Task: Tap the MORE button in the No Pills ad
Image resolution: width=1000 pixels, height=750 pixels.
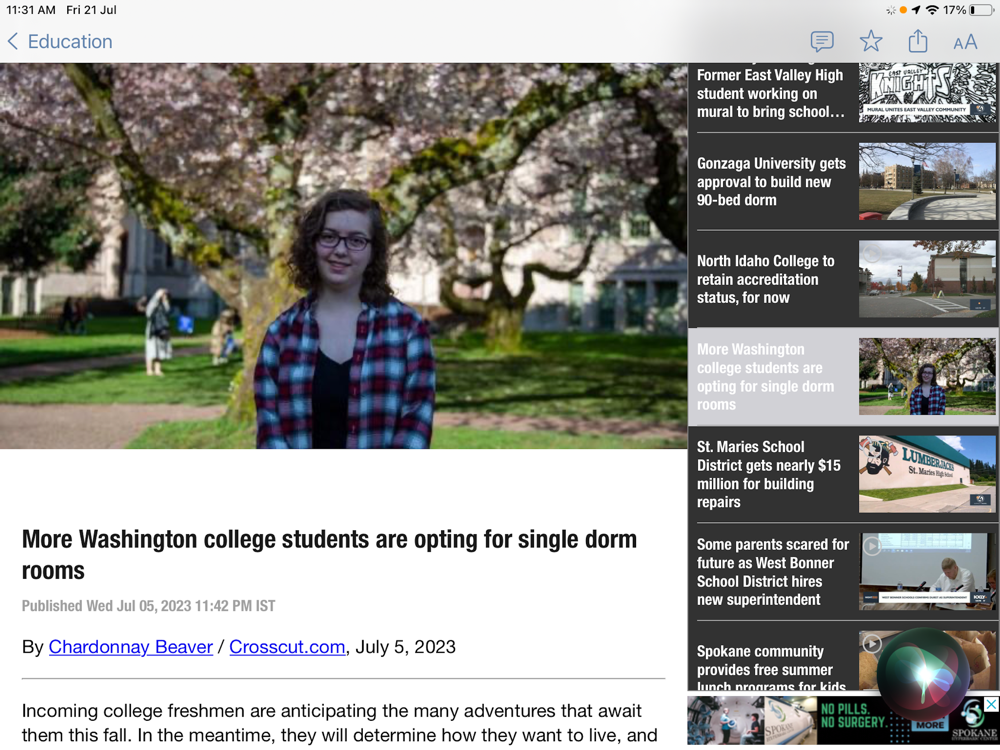Action: pos(929,725)
